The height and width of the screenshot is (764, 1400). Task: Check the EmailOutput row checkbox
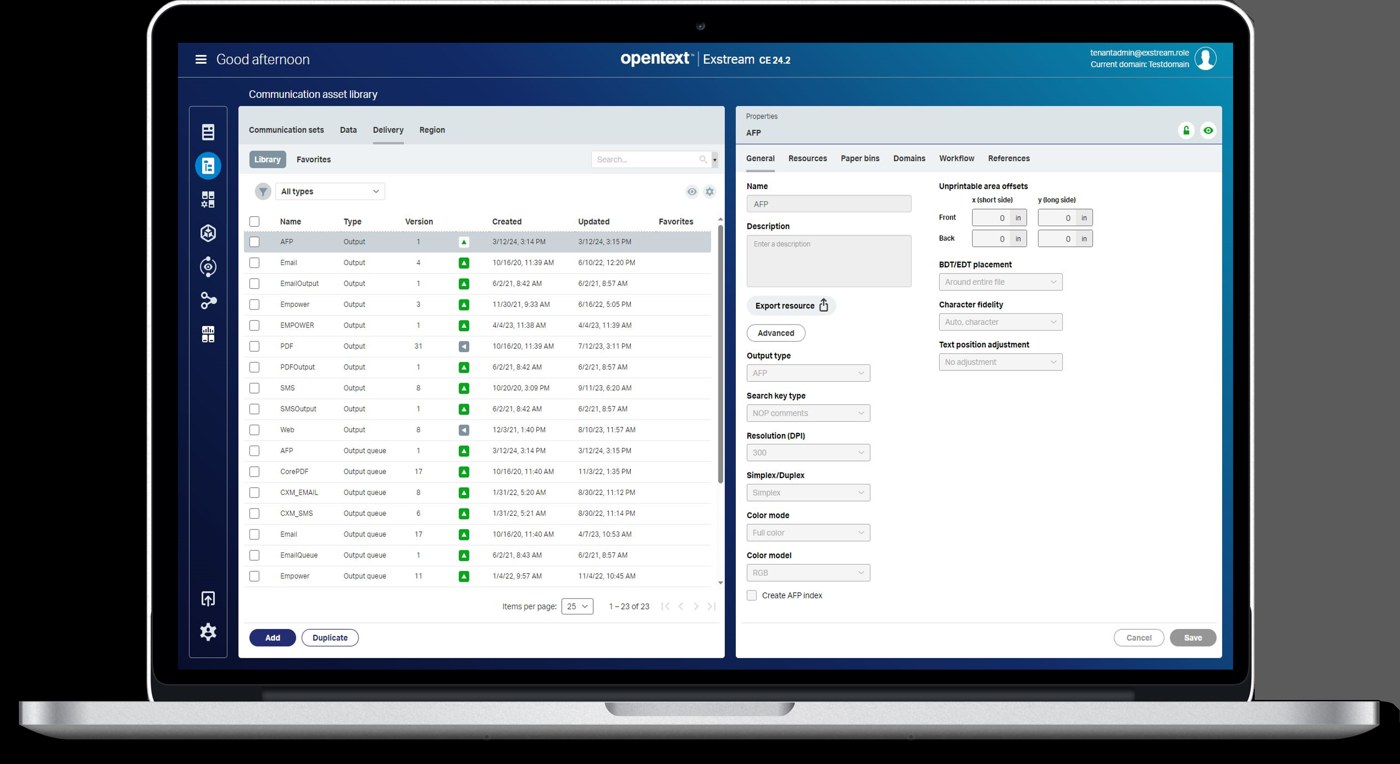click(254, 284)
